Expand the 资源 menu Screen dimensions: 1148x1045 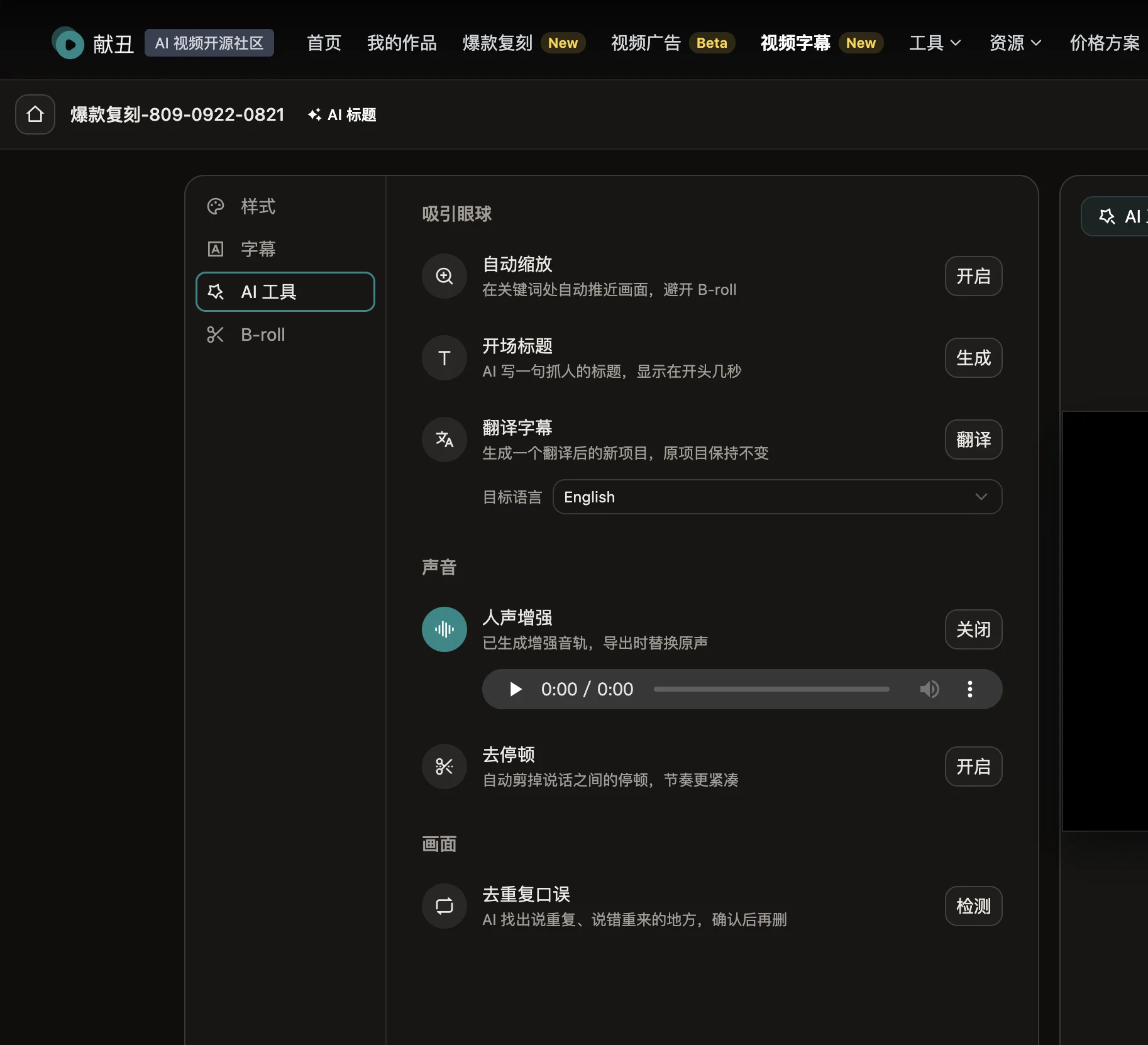click(x=1015, y=43)
